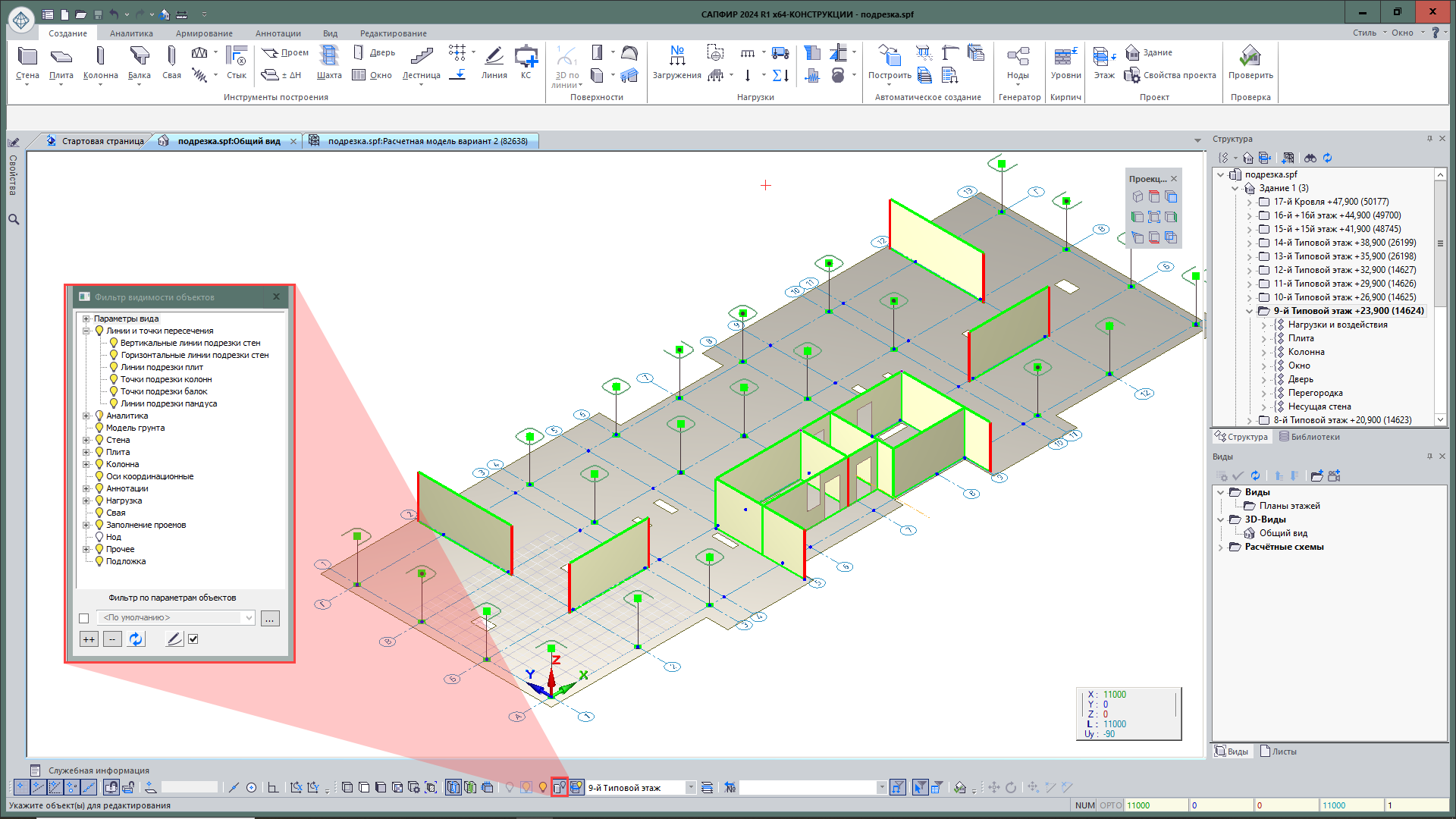The height and width of the screenshot is (819, 1456).
Task: Toggle visibility bulb for Линии подрезки плит
Action: (114, 367)
